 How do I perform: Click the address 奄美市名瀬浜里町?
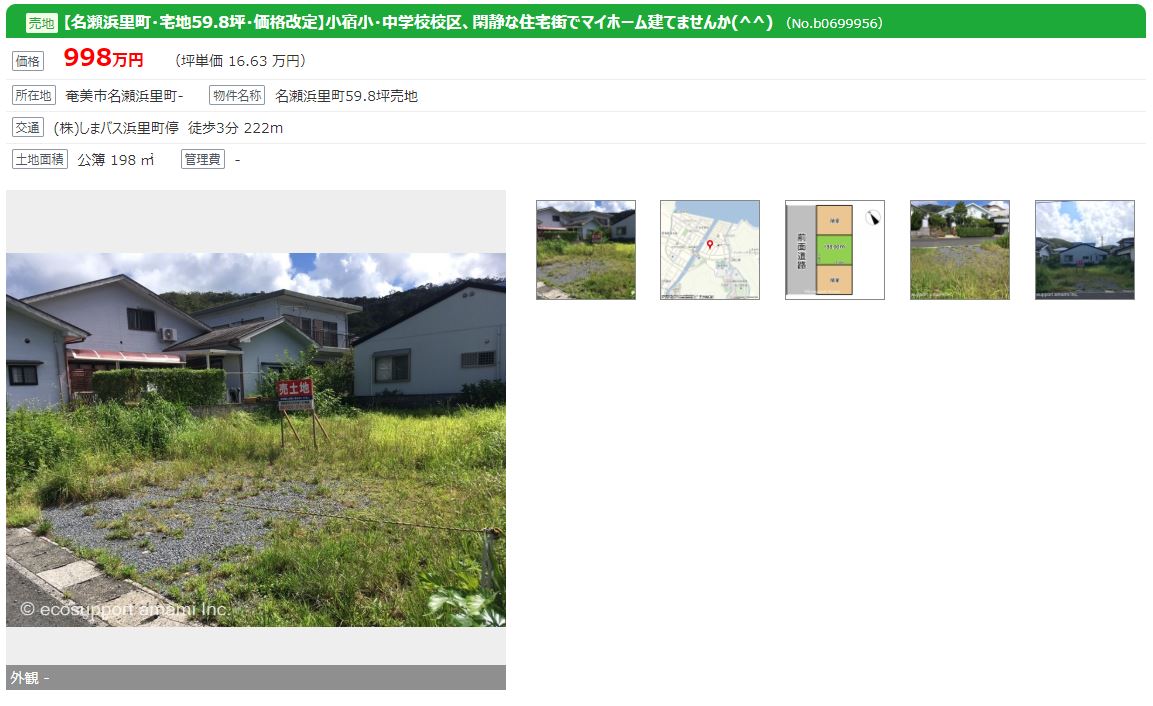coord(124,96)
